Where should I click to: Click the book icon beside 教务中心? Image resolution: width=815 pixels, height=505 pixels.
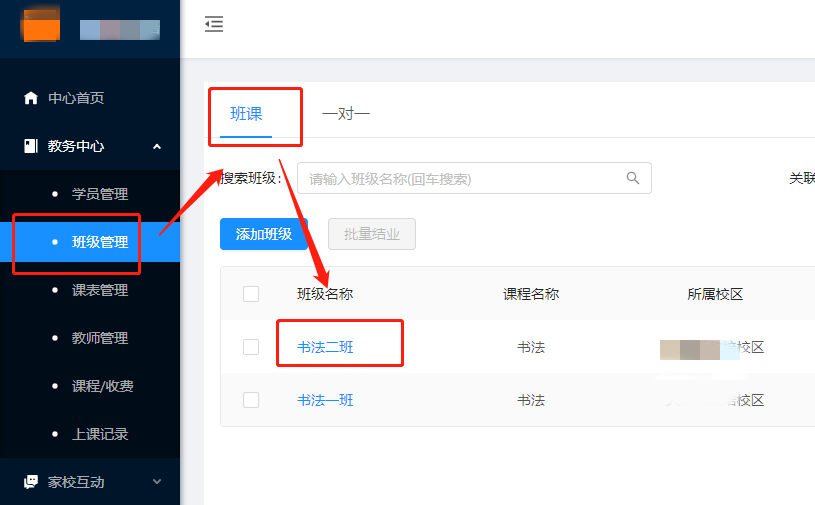(x=31, y=146)
